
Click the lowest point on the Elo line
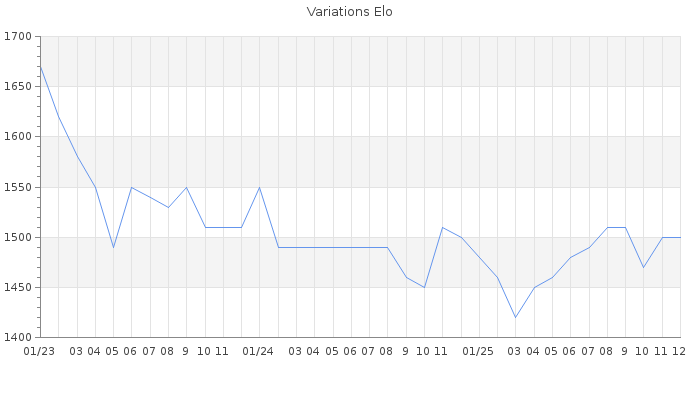(515, 317)
